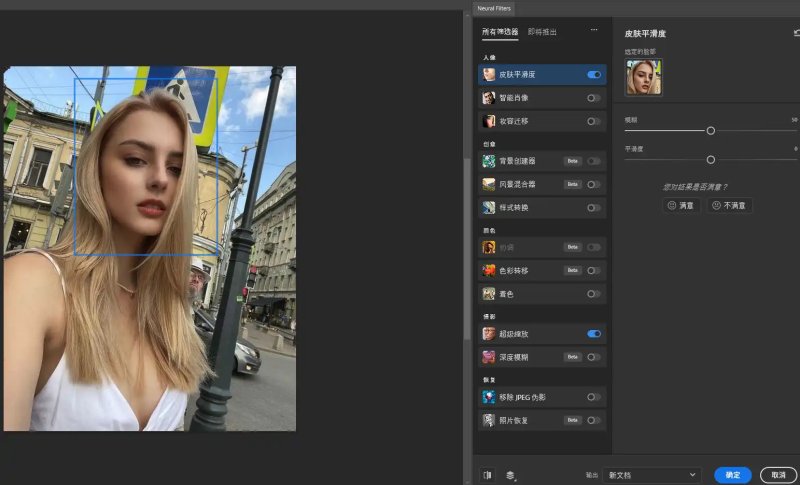Turn off the 超级缩放 toggle
The width and height of the screenshot is (800, 485).
coord(594,334)
